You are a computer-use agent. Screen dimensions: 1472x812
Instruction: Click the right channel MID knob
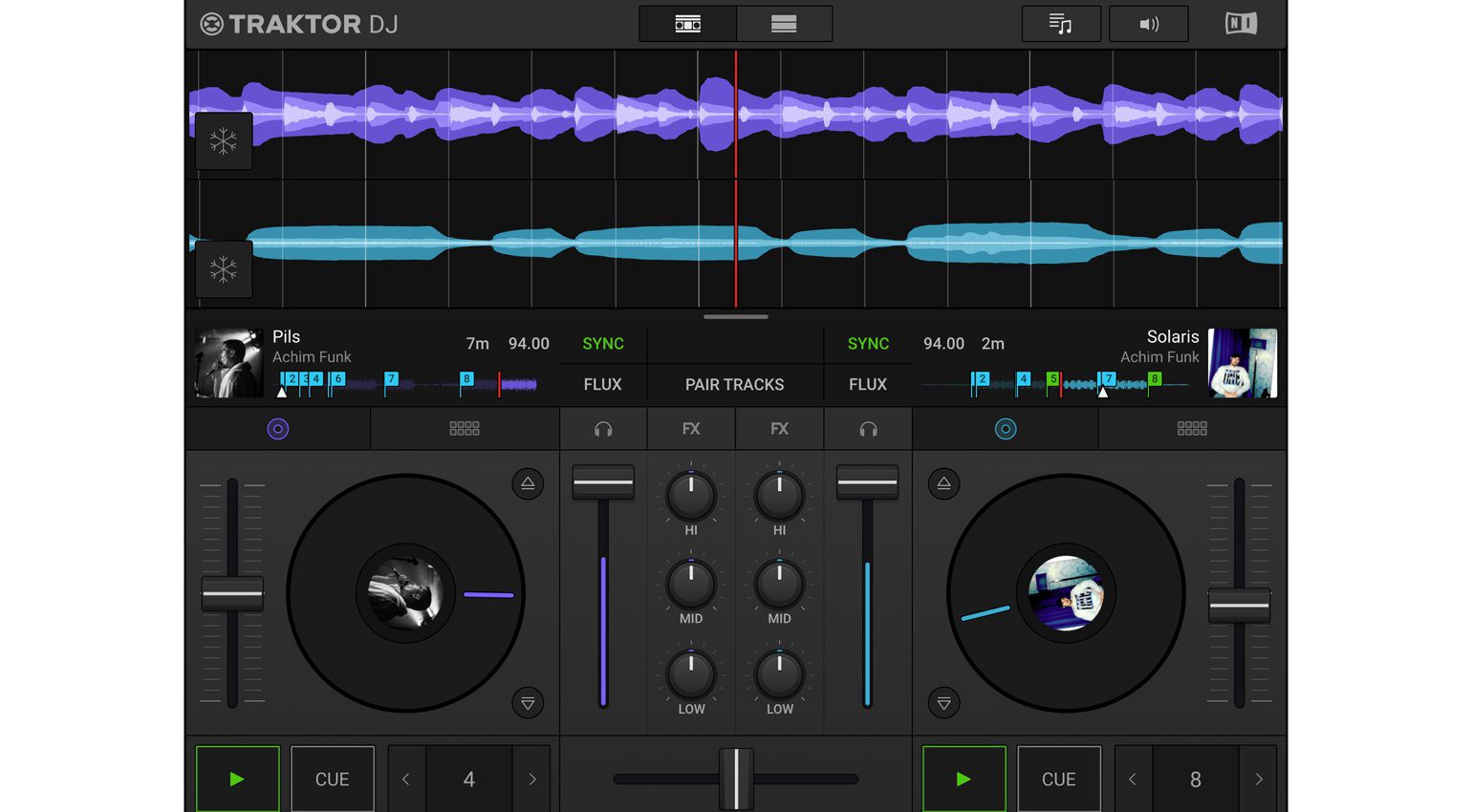(780, 584)
